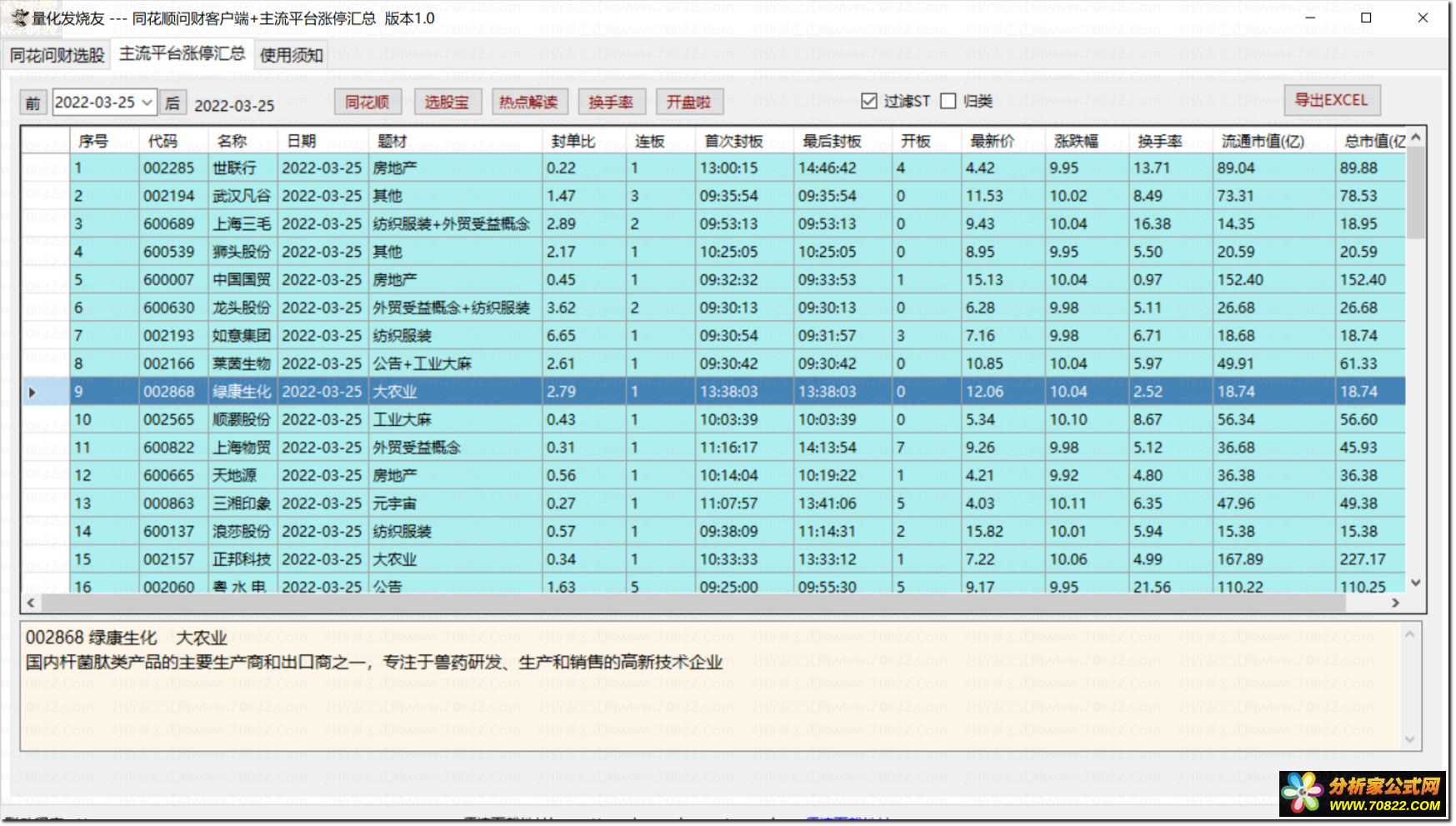
Task: Click the 热点解读 button
Action: (x=528, y=102)
